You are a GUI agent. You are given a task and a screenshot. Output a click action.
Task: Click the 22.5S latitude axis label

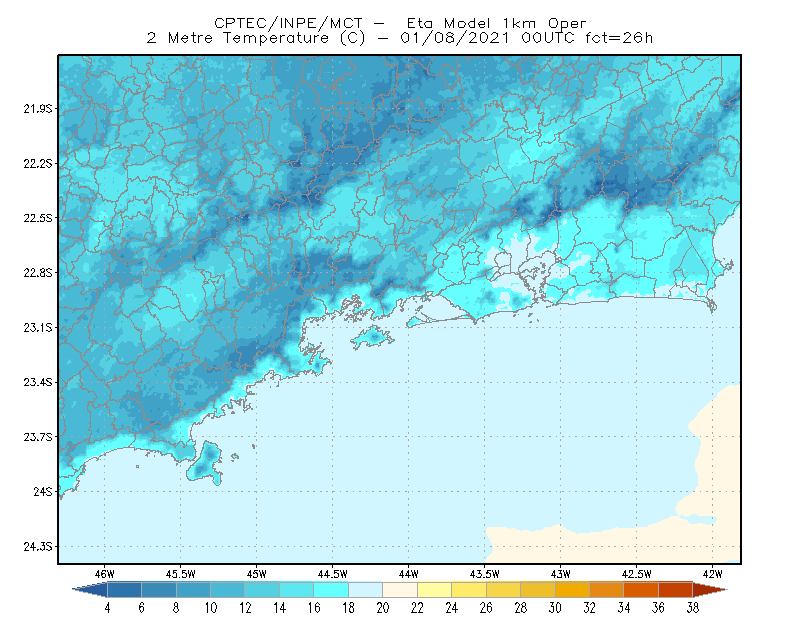[38, 218]
